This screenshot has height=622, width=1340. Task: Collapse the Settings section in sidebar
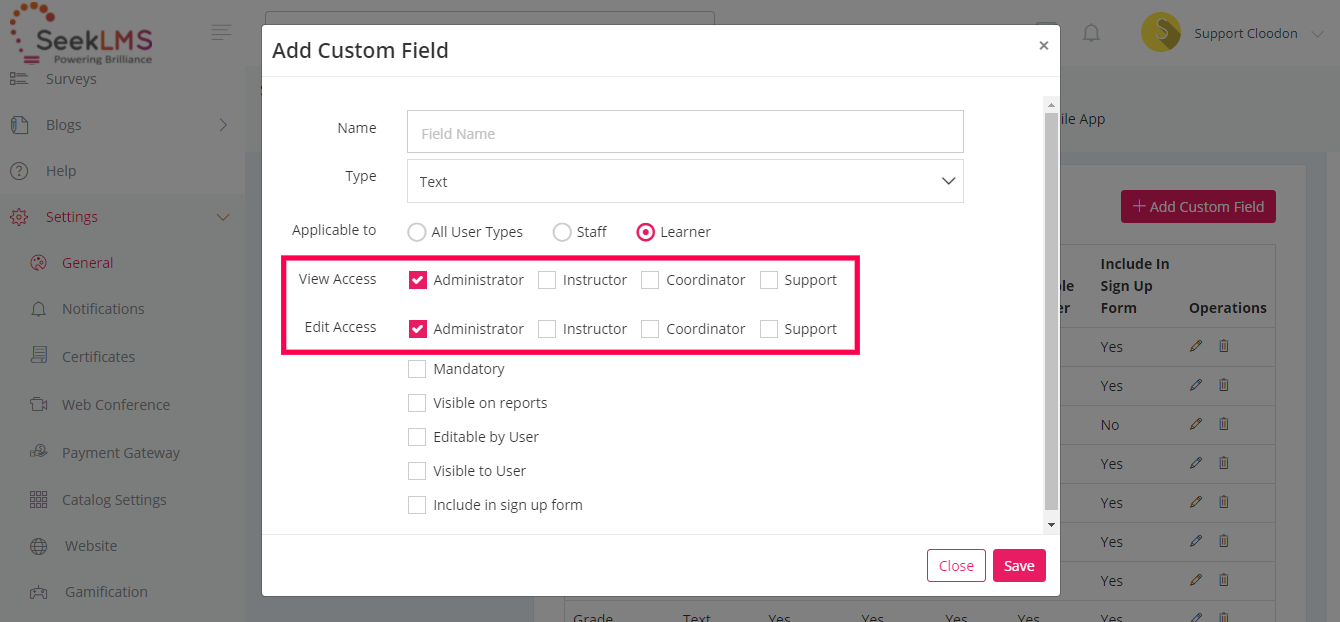(x=223, y=217)
